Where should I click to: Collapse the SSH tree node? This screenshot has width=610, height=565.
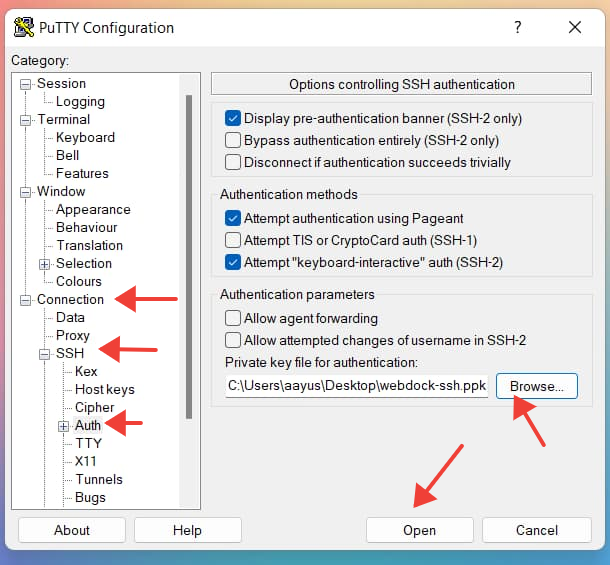click(x=44, y=354)
